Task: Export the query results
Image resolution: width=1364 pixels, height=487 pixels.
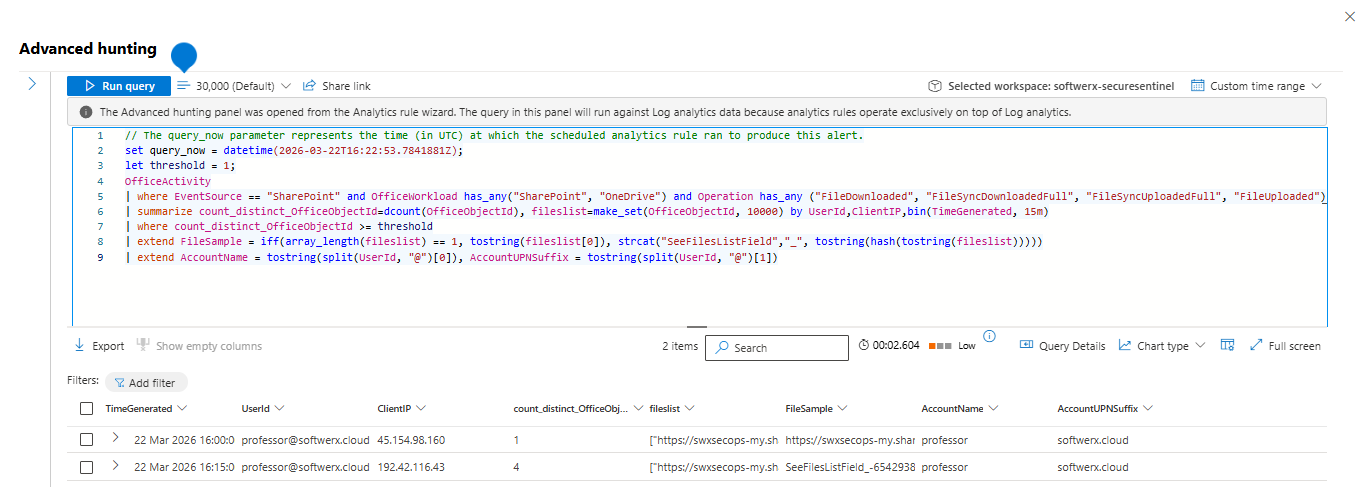Action: 99,346
